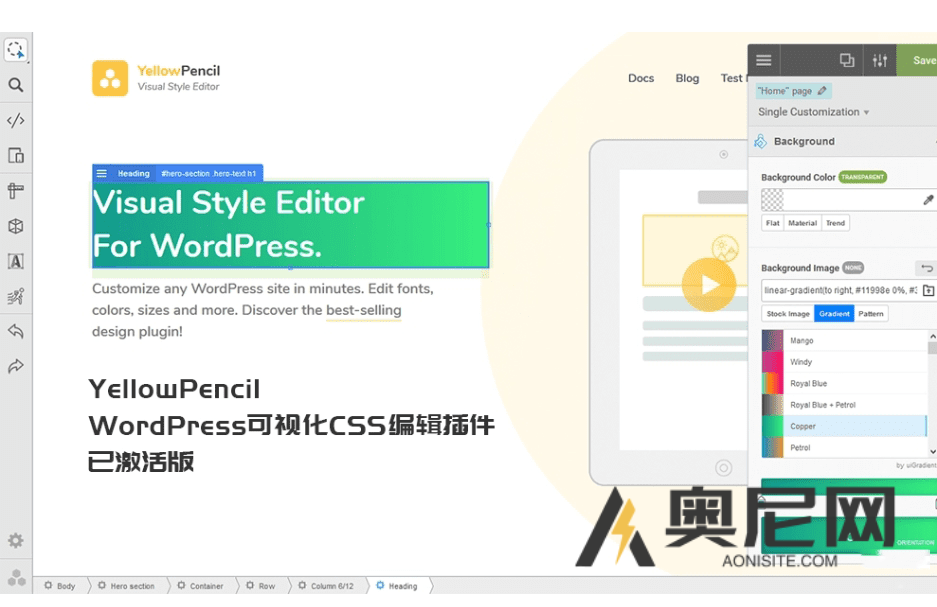Select the Visual Style Editor heading
Screen dimensions: 937x607
[x=290, y=225]
